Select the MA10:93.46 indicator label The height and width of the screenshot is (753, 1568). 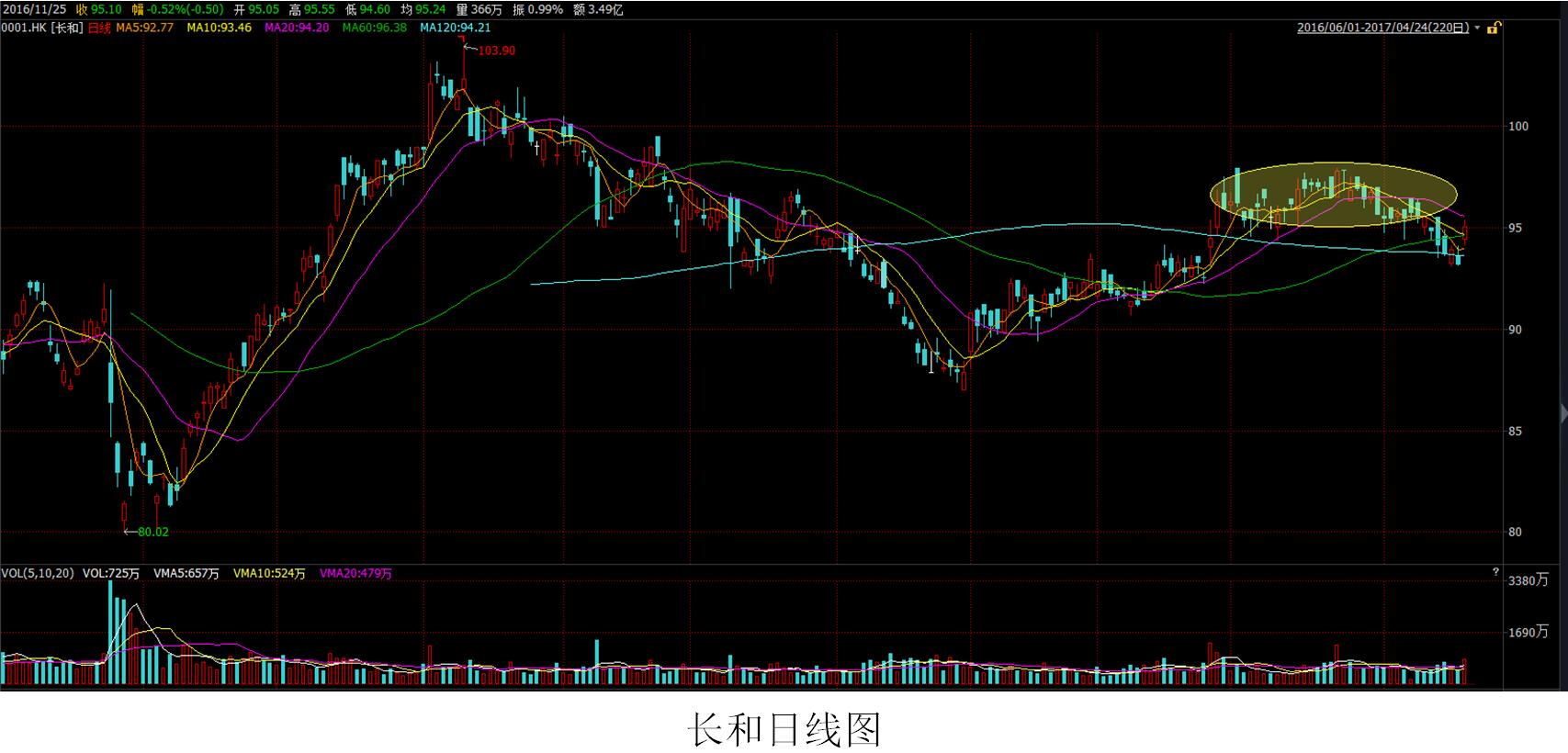(x=220, y=28)
